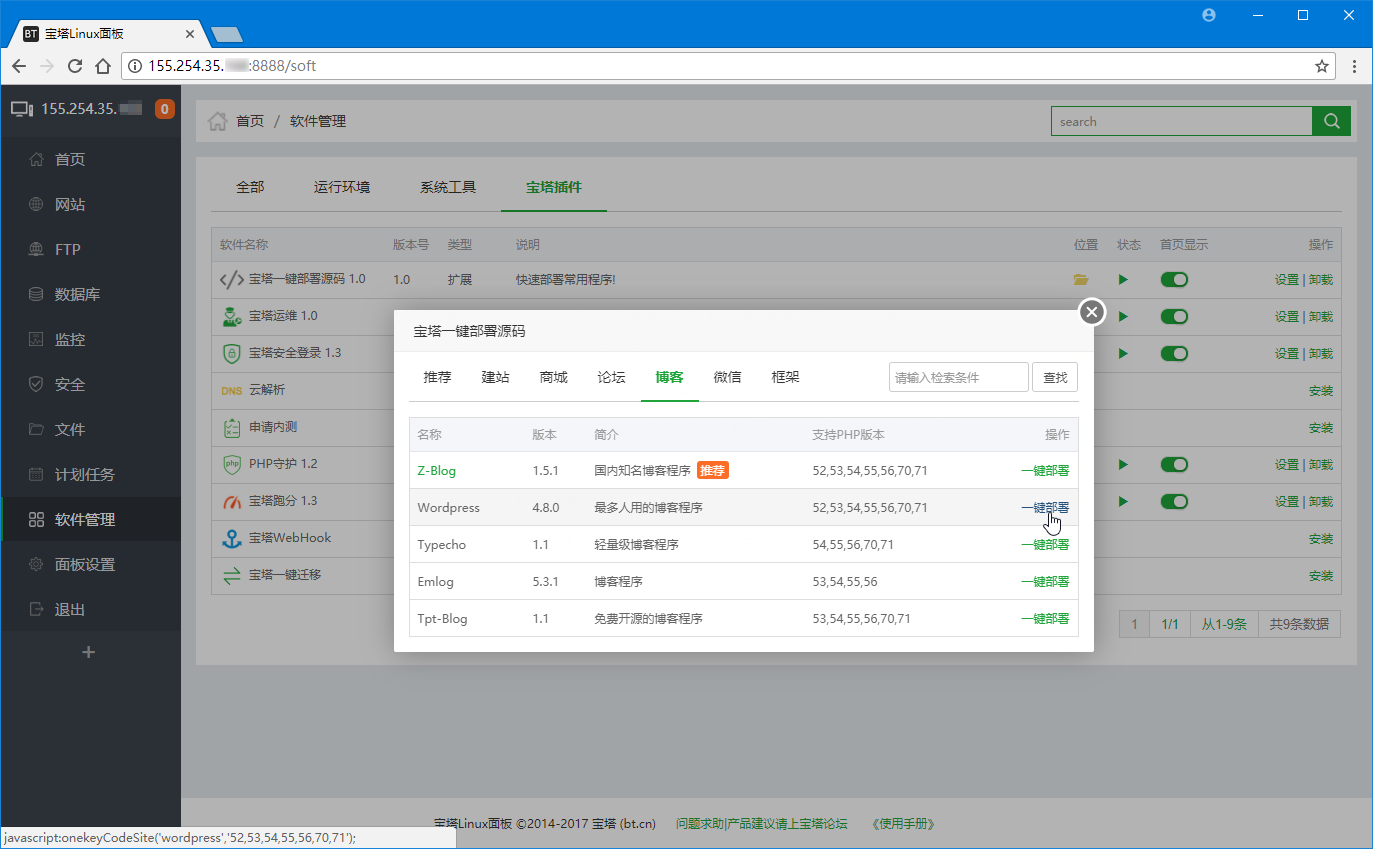1373x849 pixels.
Task: Focus the 请输入检索条件 search field
Action: click(959, 377)
